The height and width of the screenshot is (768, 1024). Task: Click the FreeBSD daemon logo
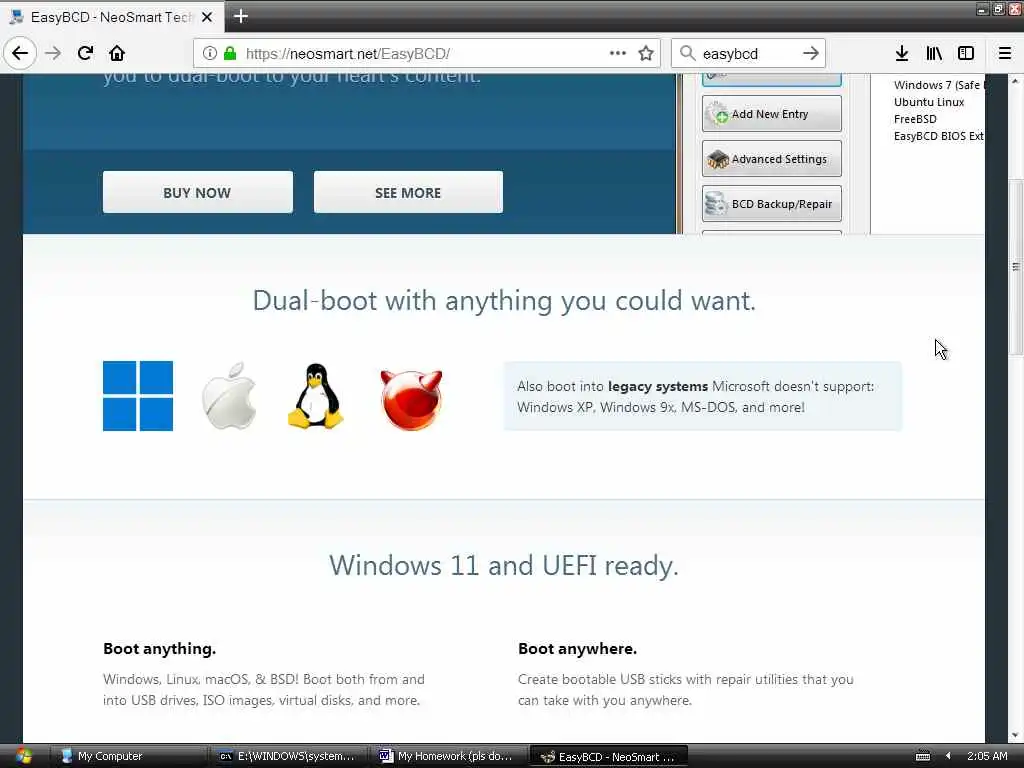pyautogui.click(x=411, y=400)
